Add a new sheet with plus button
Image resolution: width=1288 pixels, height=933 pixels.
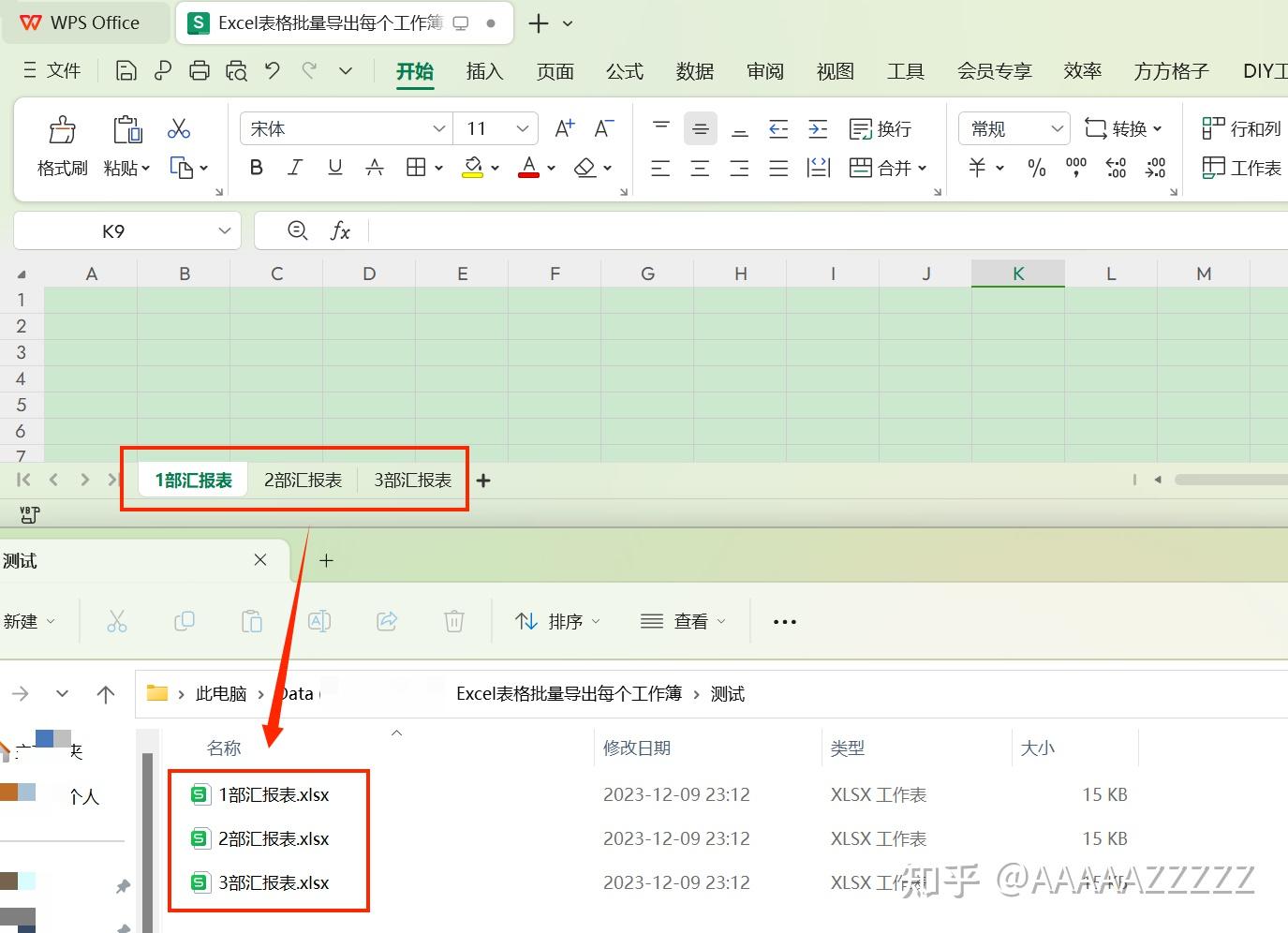click(483, 481)
